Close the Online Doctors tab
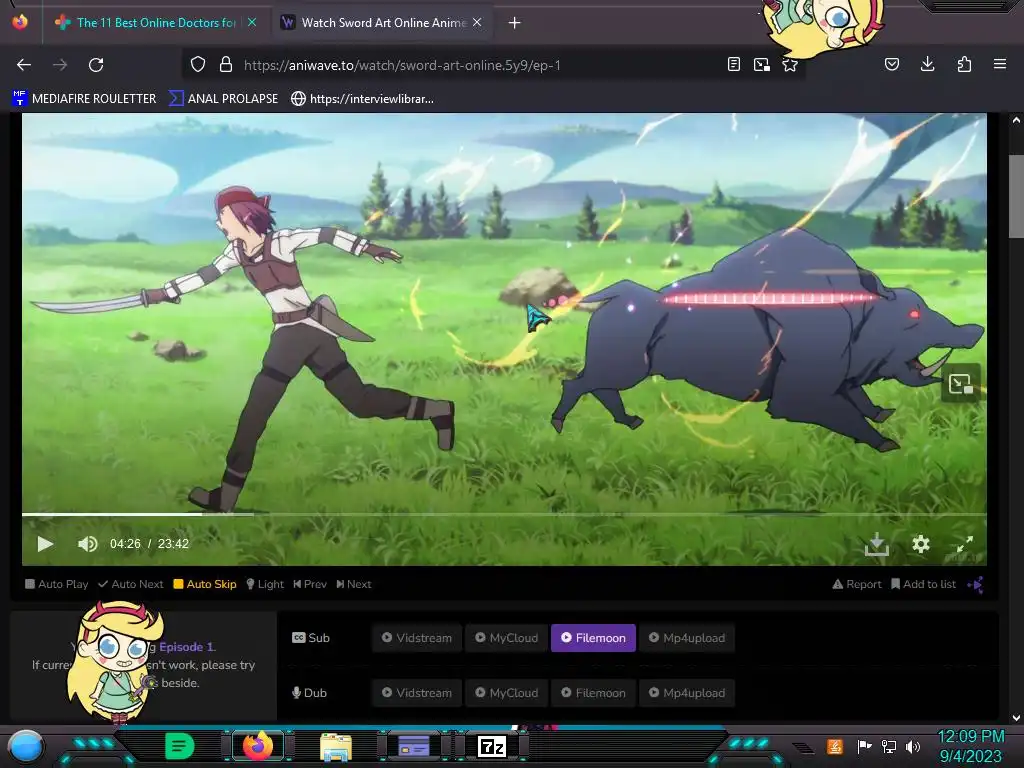1024x768 pixels. click(252, 22)
